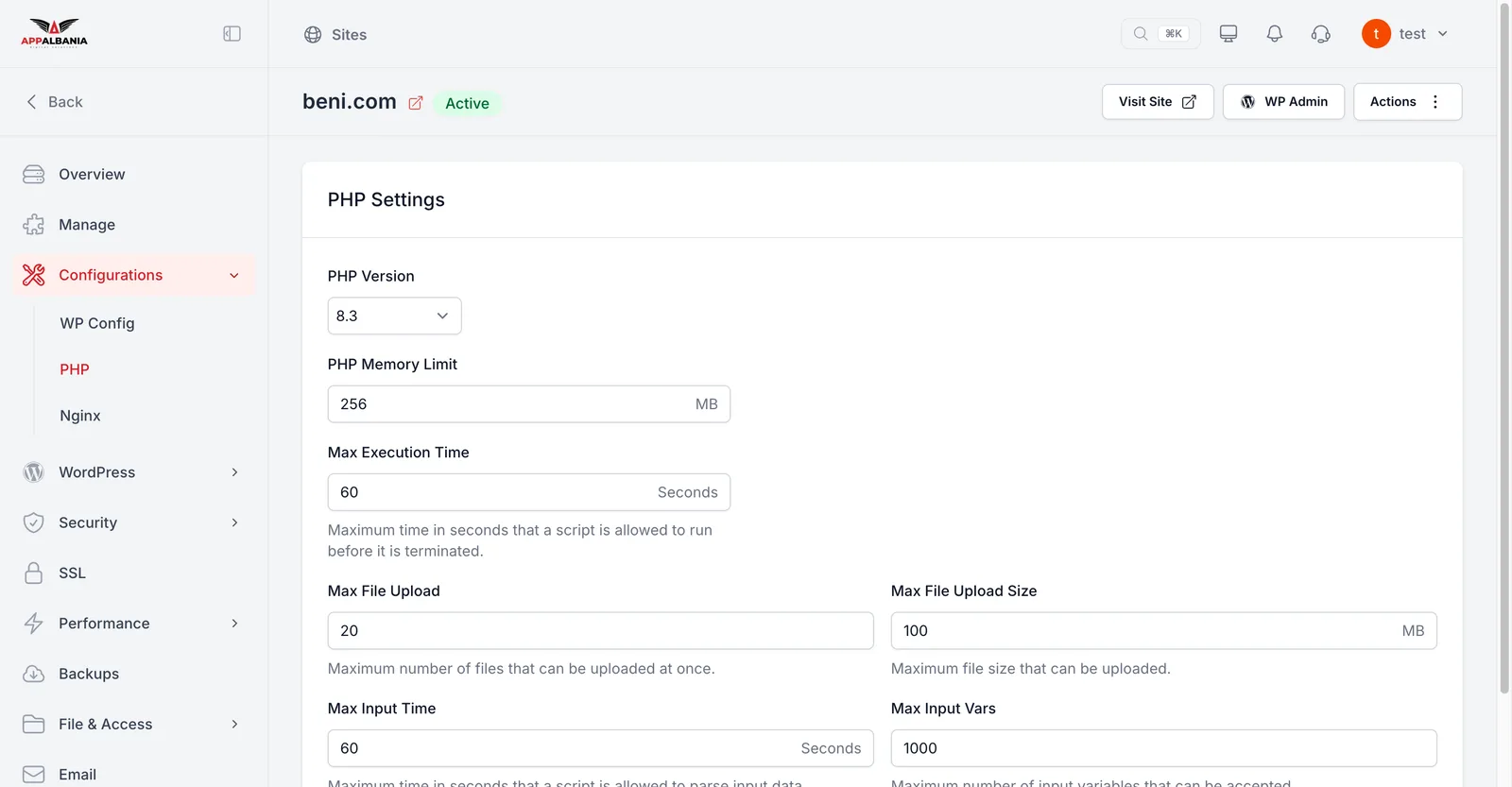Open the search magnifier box
The width and height of the screenshot is (1512, 787).
[1160, 34]
